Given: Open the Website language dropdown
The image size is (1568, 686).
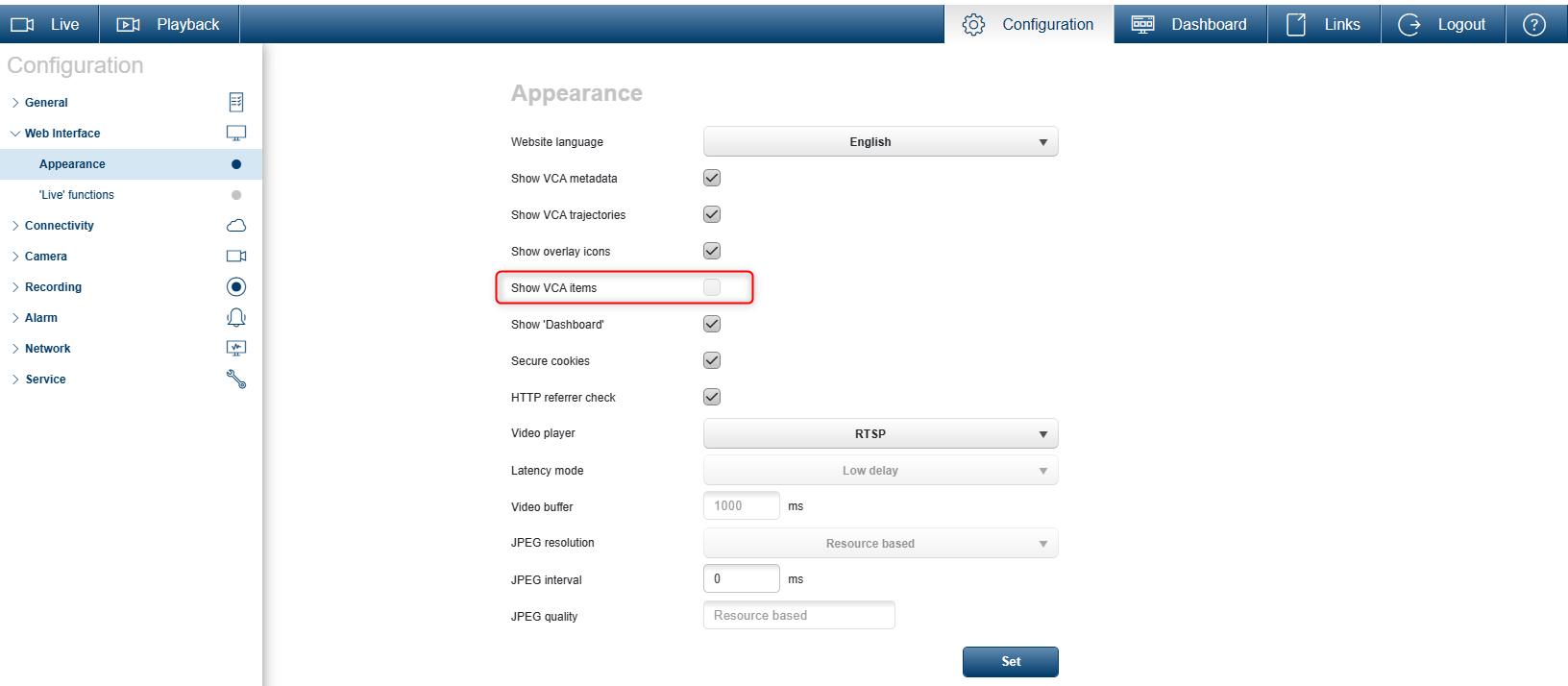Looking at the screenshot, I should pyautogui.click(x=880, y=142).
